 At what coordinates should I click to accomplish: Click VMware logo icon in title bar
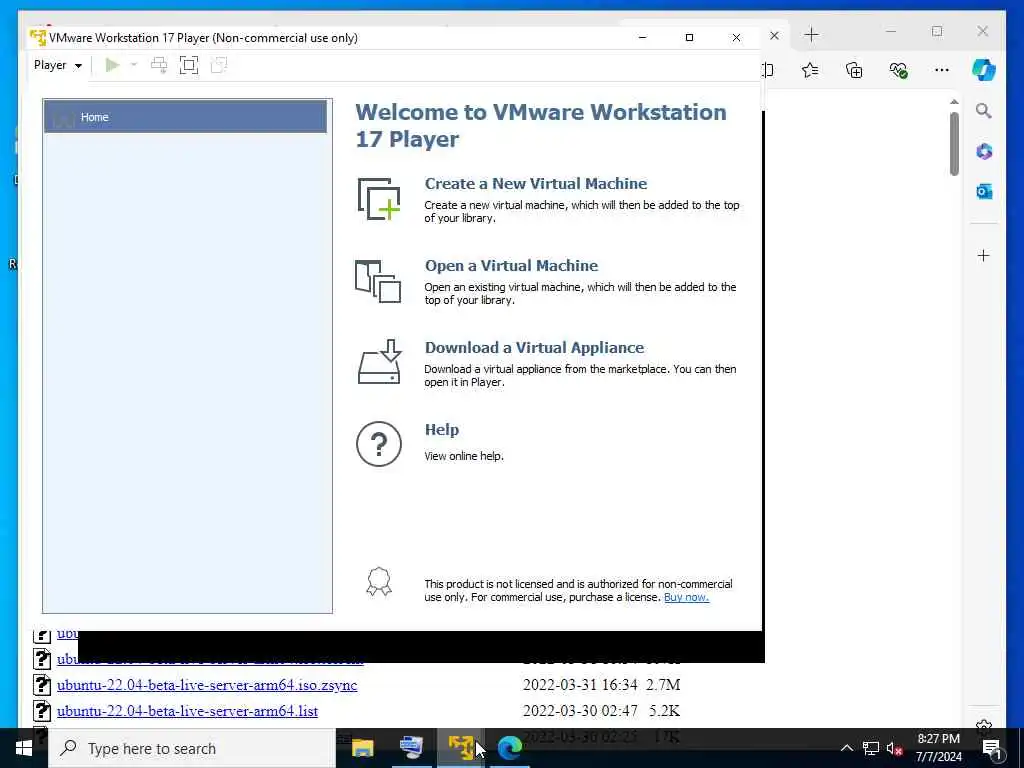(38, 37)
